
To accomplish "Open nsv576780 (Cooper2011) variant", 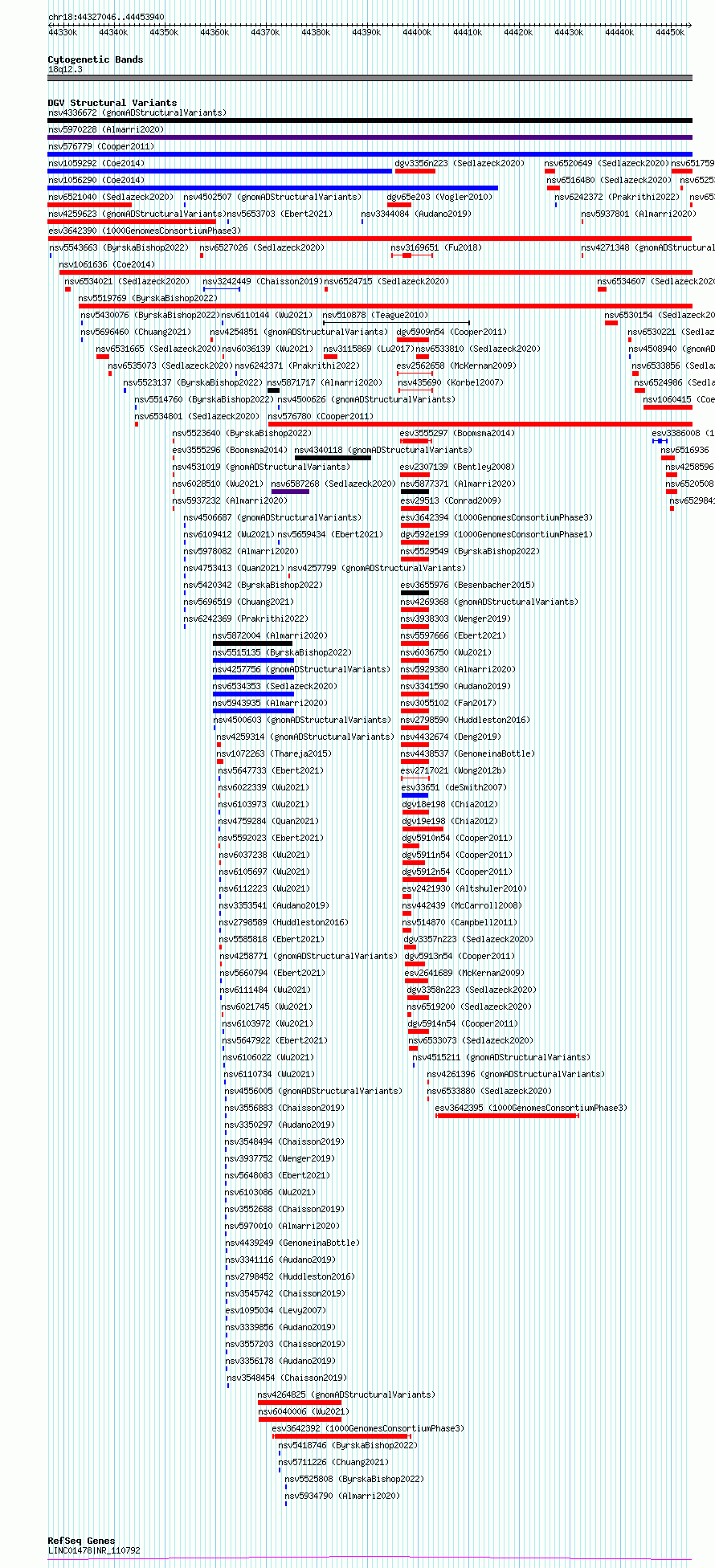I will tap(321, 416).
